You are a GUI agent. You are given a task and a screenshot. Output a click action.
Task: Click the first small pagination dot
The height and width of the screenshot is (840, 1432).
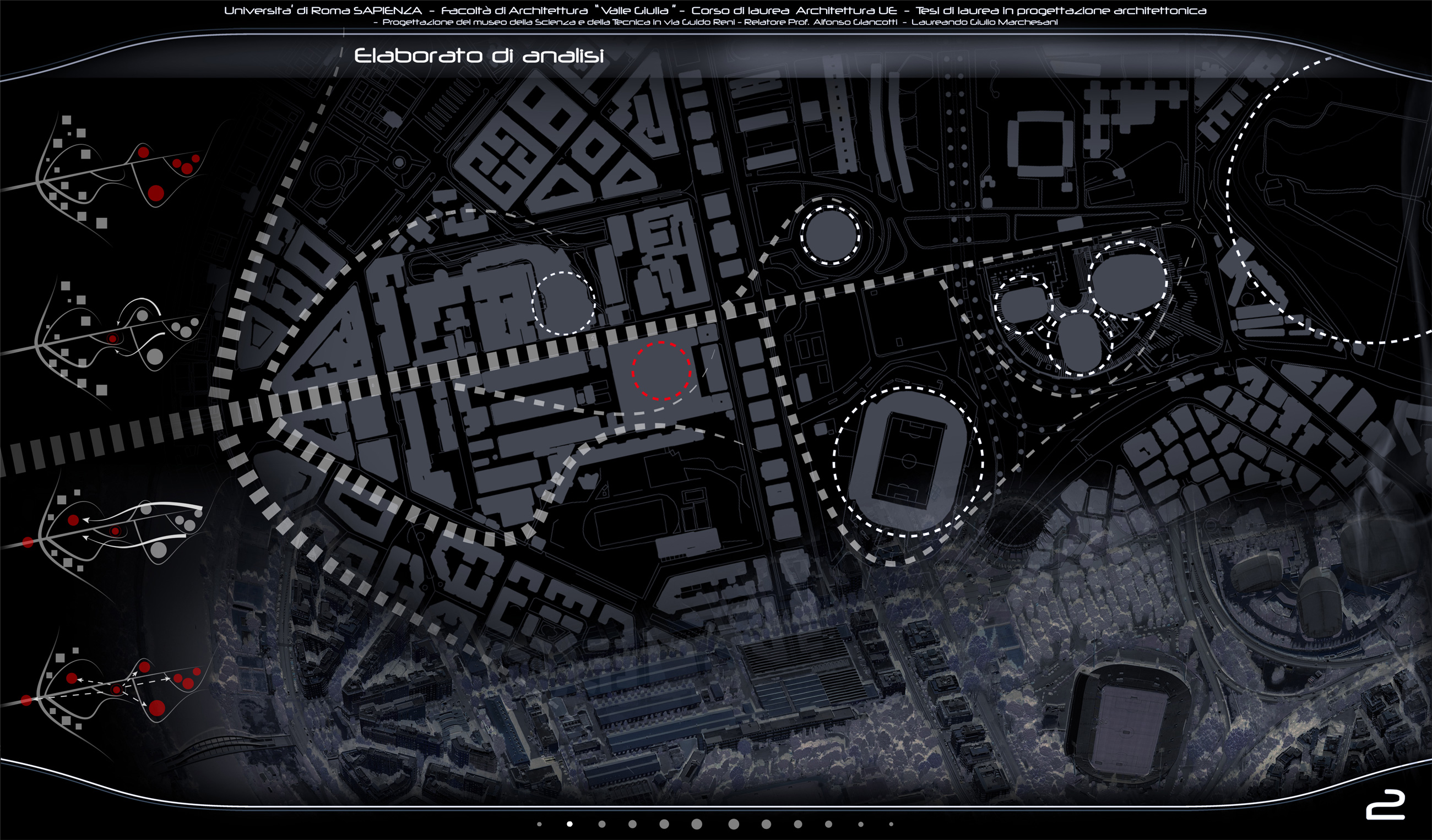click(539, 824)
